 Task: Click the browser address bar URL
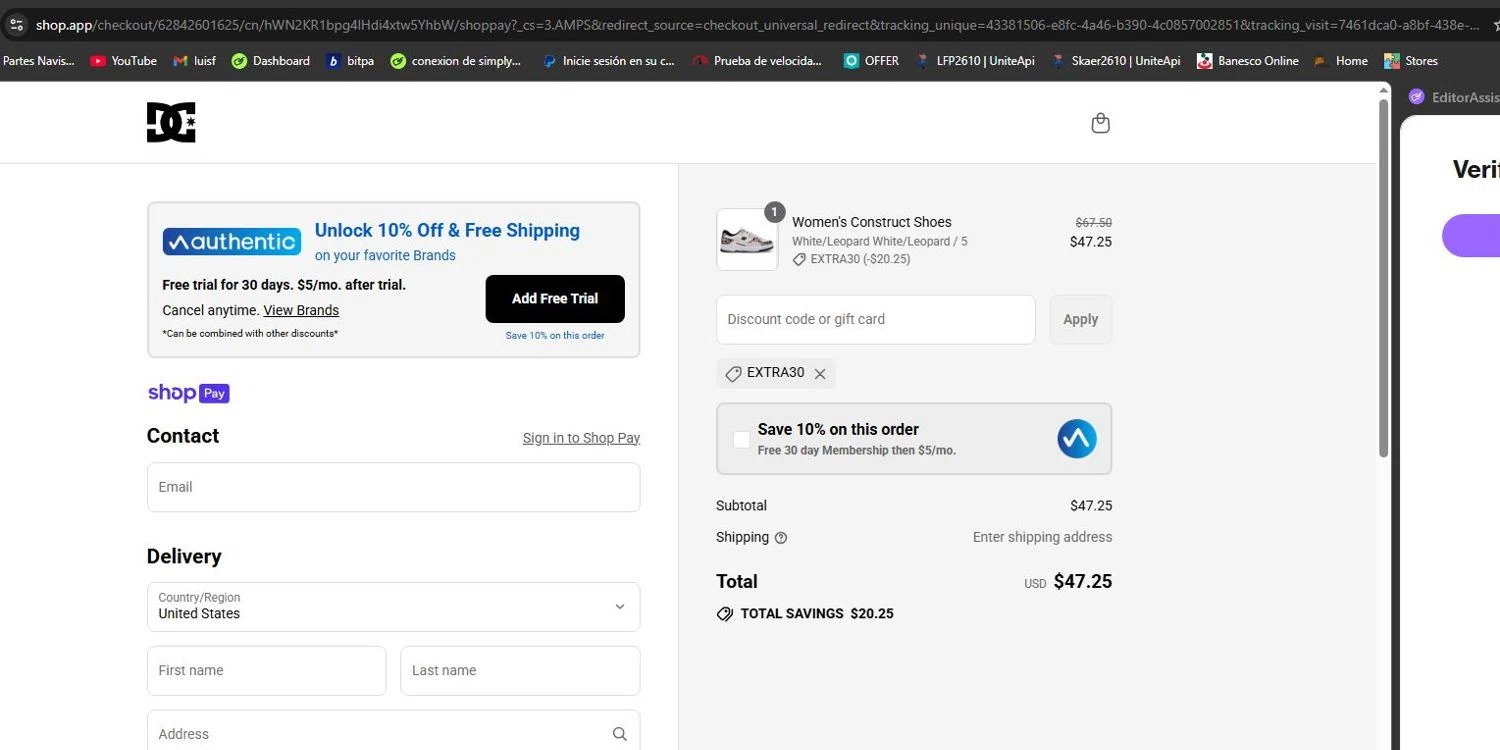click(757, 24)
